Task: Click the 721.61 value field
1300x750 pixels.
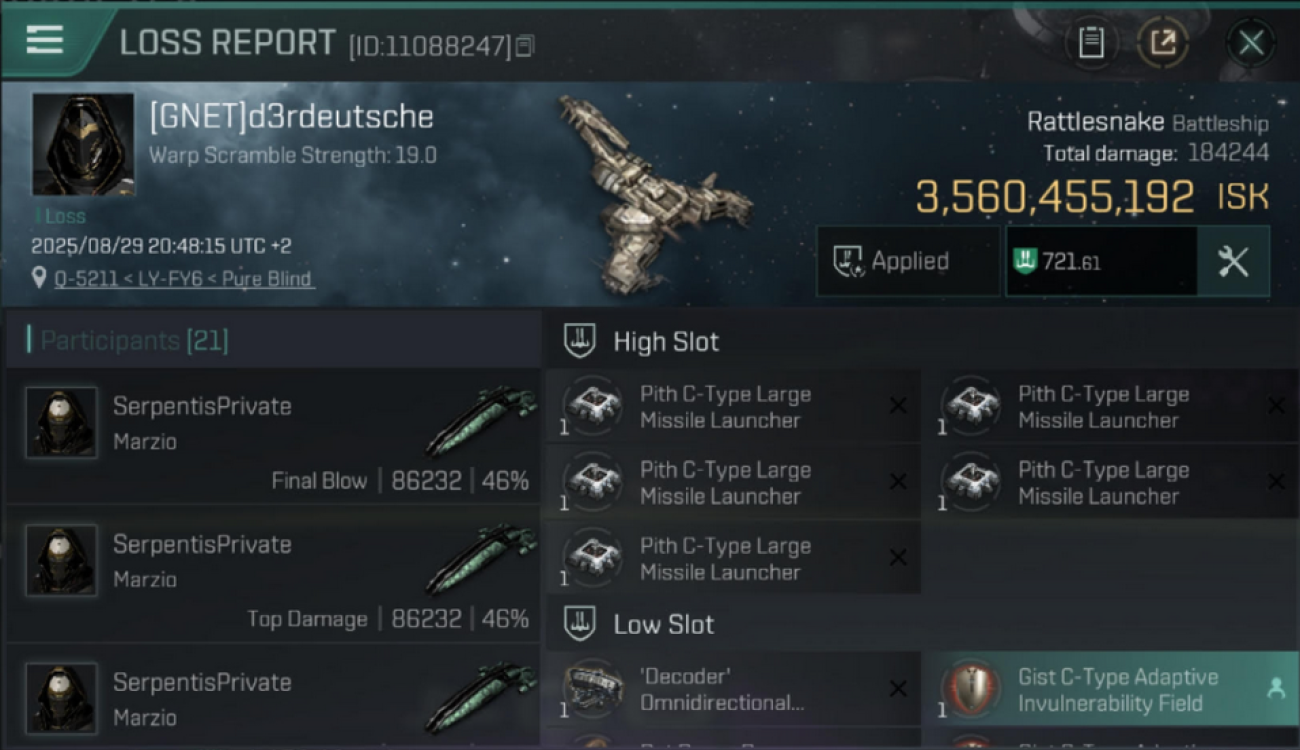Action: click(x=1101, y=262)
